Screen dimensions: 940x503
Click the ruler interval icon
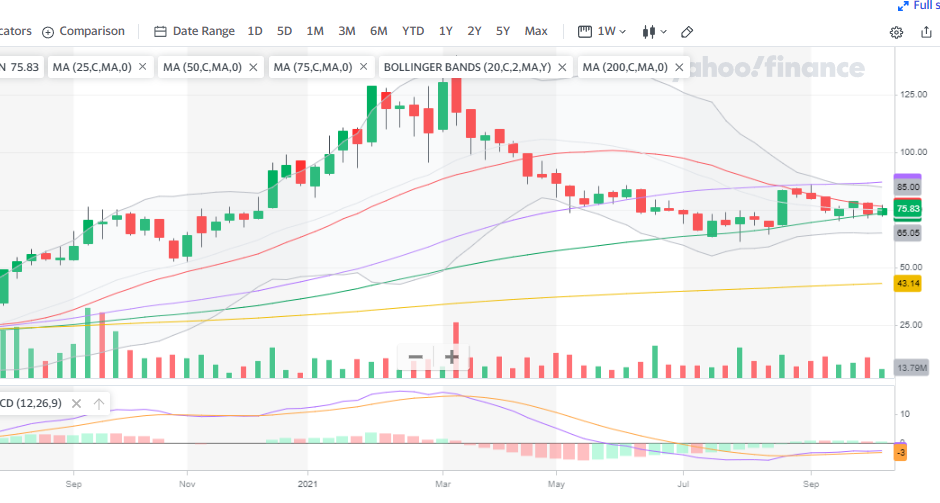coord(585,32)
